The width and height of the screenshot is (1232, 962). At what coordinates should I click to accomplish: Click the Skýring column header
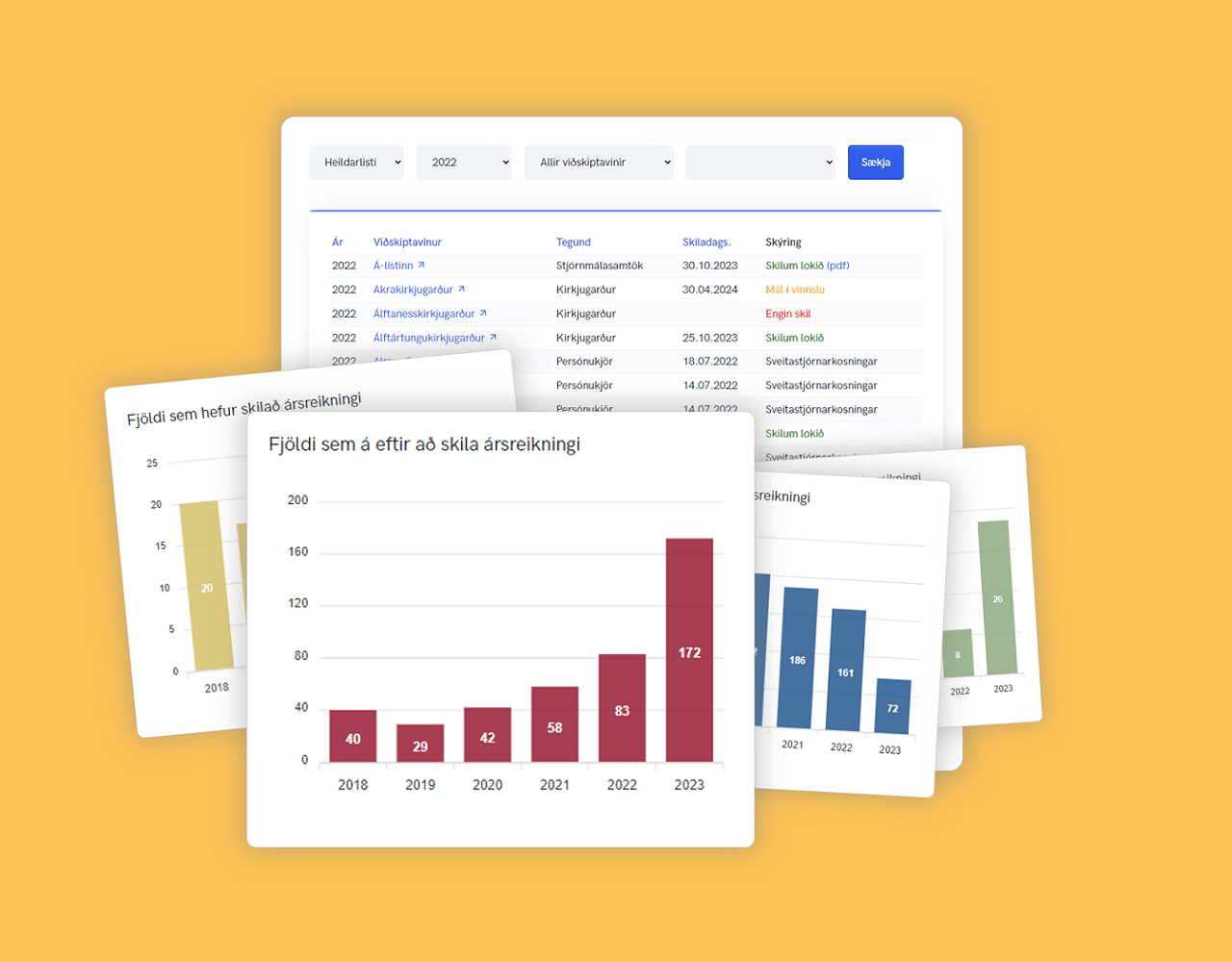pos(783,242)
